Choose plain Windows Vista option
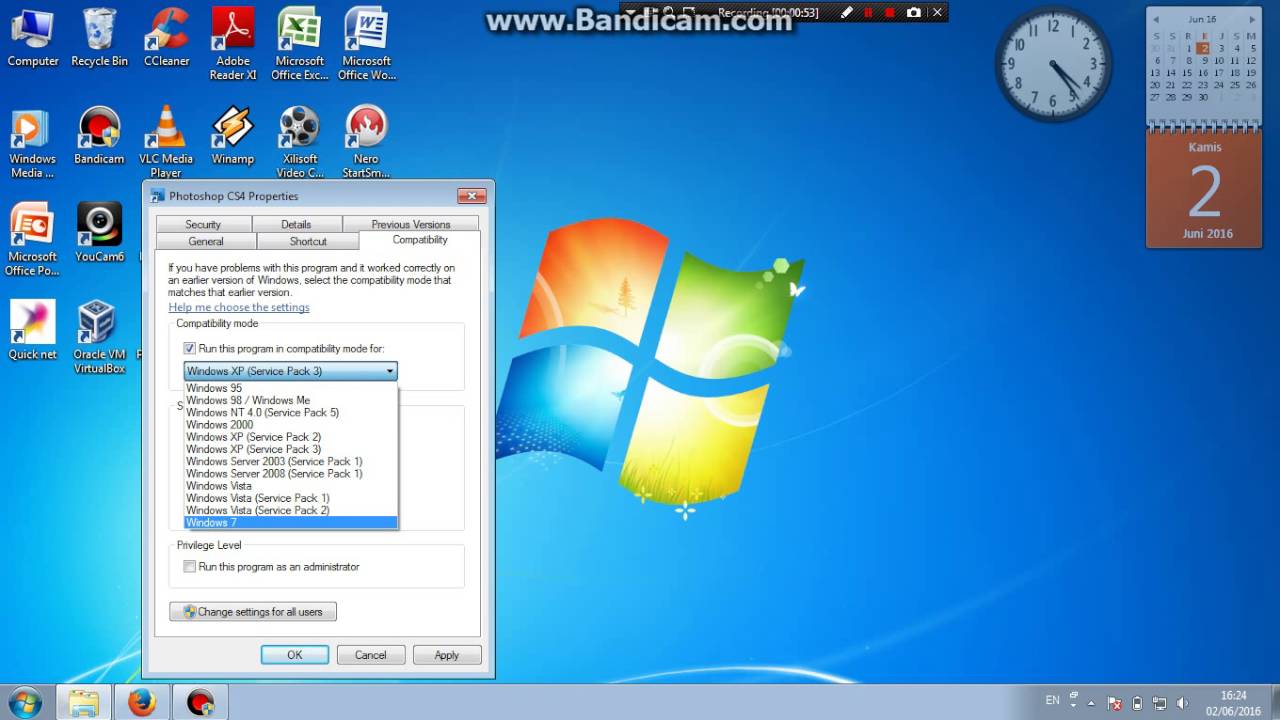 tap(291, 486)
